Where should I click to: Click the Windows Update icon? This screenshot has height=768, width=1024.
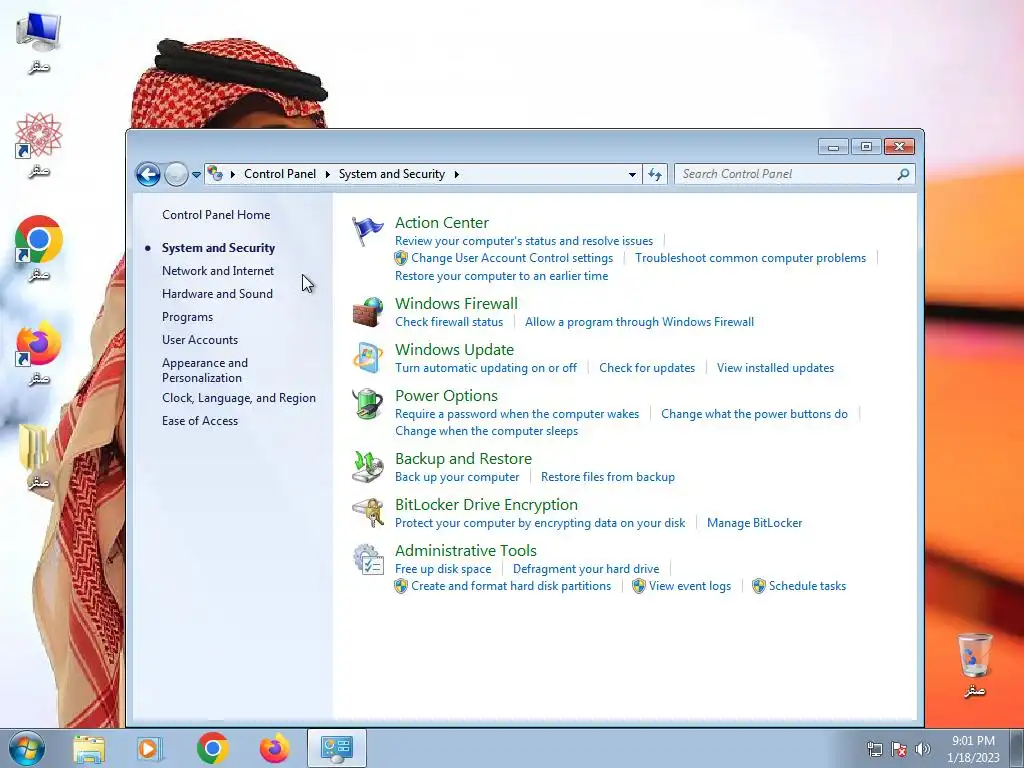368,357
